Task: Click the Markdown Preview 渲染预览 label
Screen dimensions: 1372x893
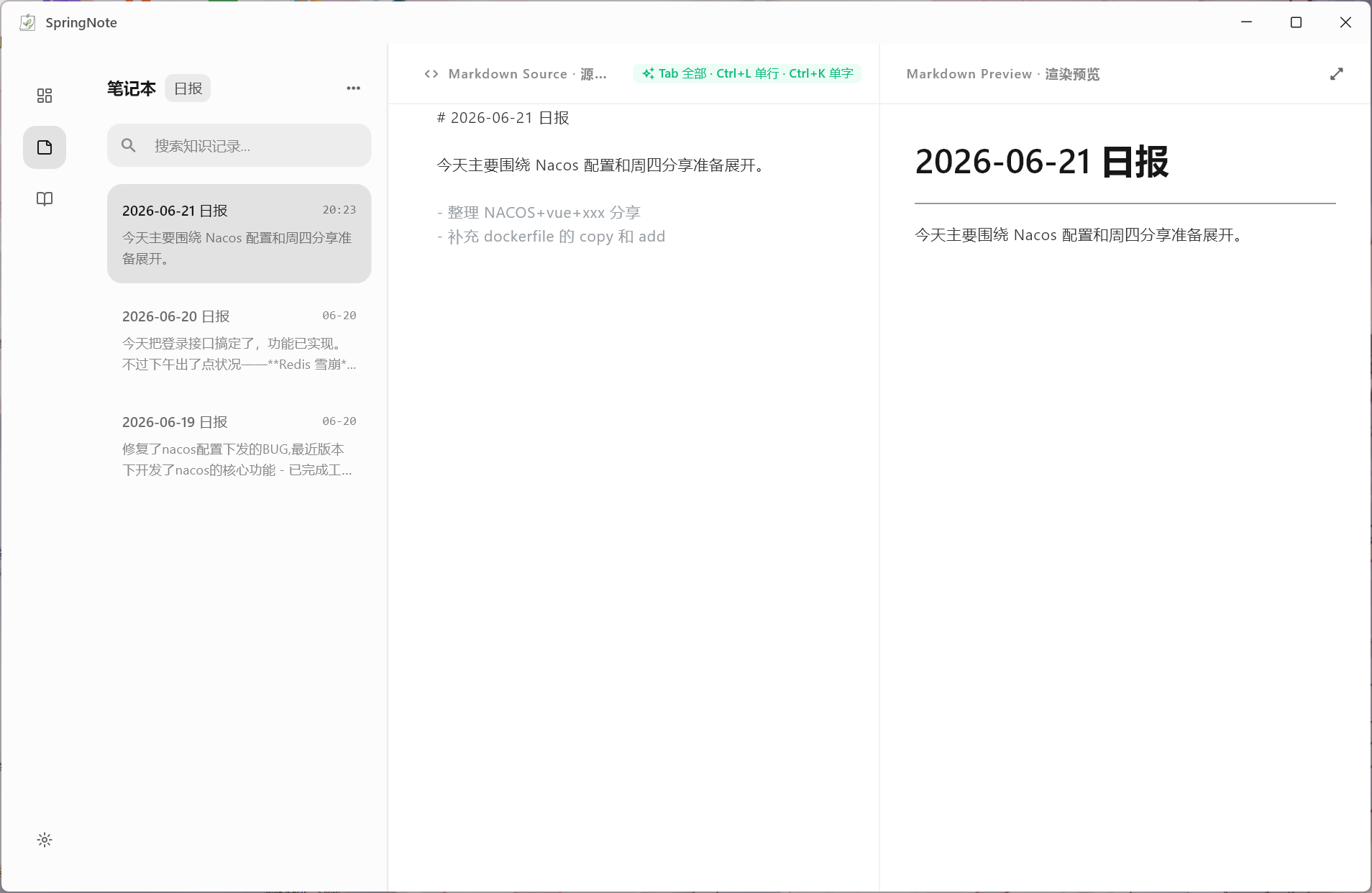Action: (1002, 74)
